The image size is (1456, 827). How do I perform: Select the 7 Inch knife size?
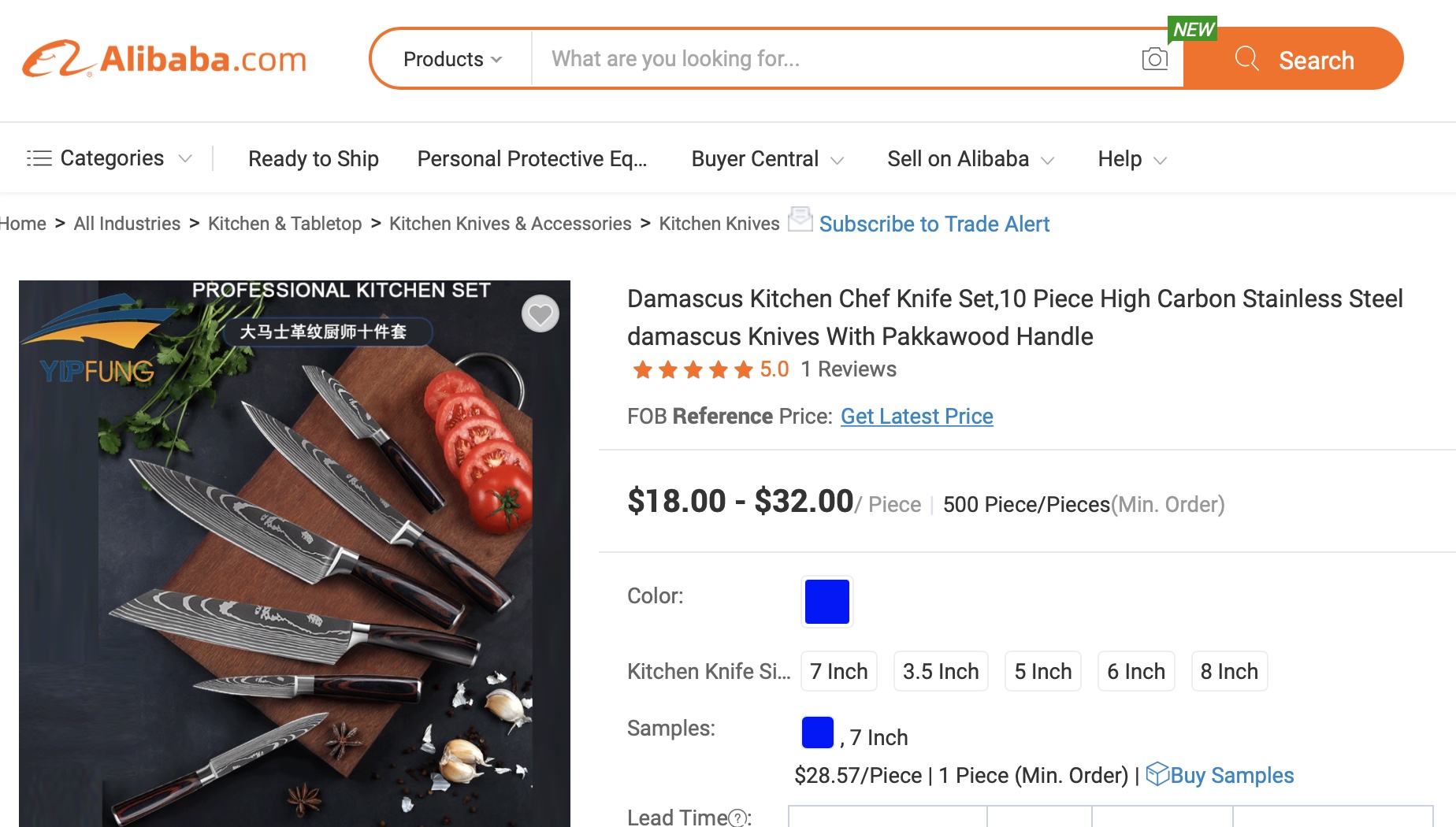(x=838, y=671)
